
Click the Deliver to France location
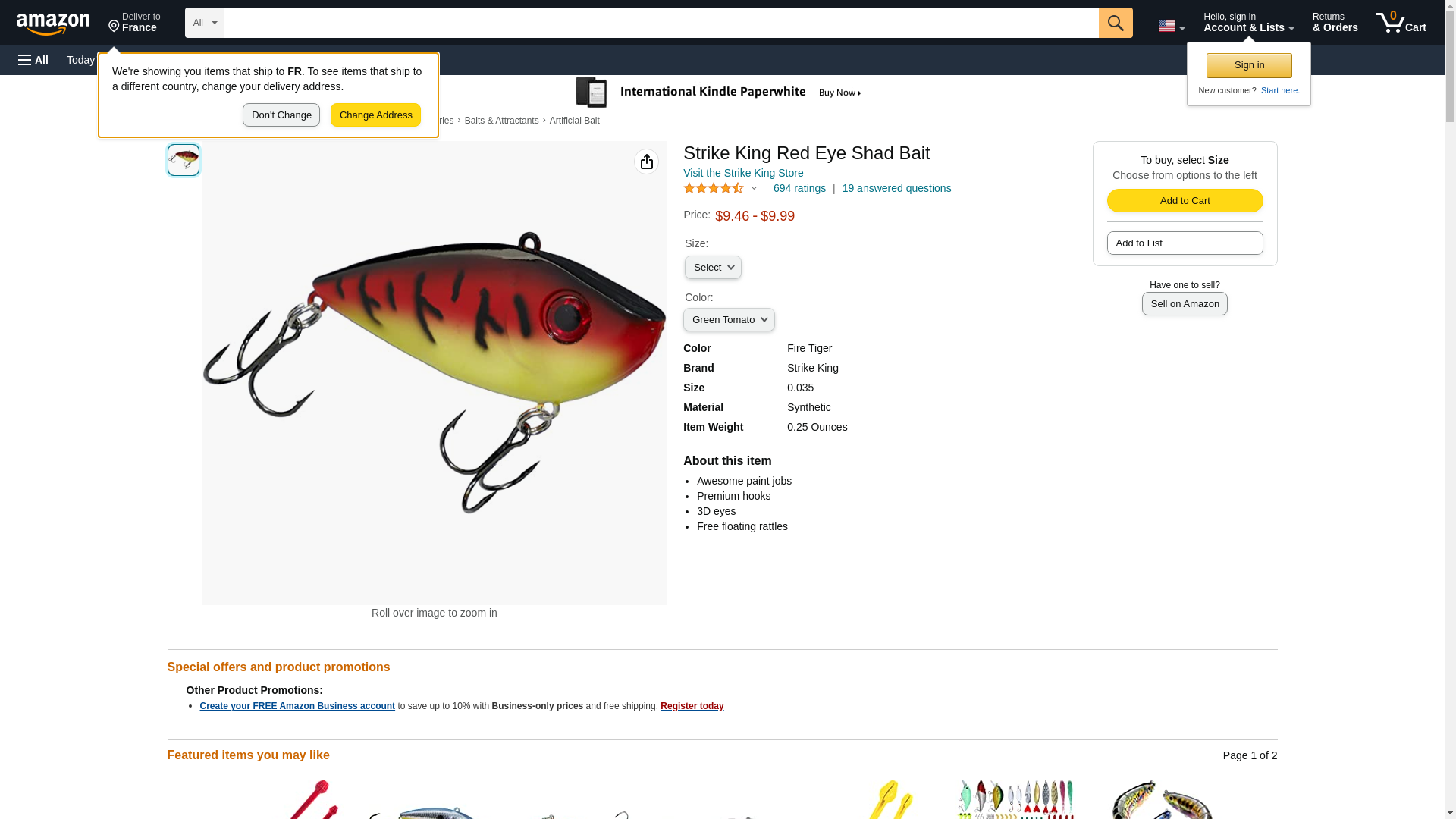click(134, 23)
